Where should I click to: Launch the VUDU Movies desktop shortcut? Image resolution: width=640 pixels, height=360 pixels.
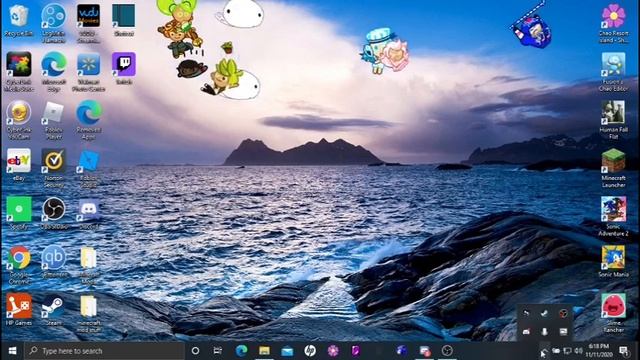click(x=88, y=23)
